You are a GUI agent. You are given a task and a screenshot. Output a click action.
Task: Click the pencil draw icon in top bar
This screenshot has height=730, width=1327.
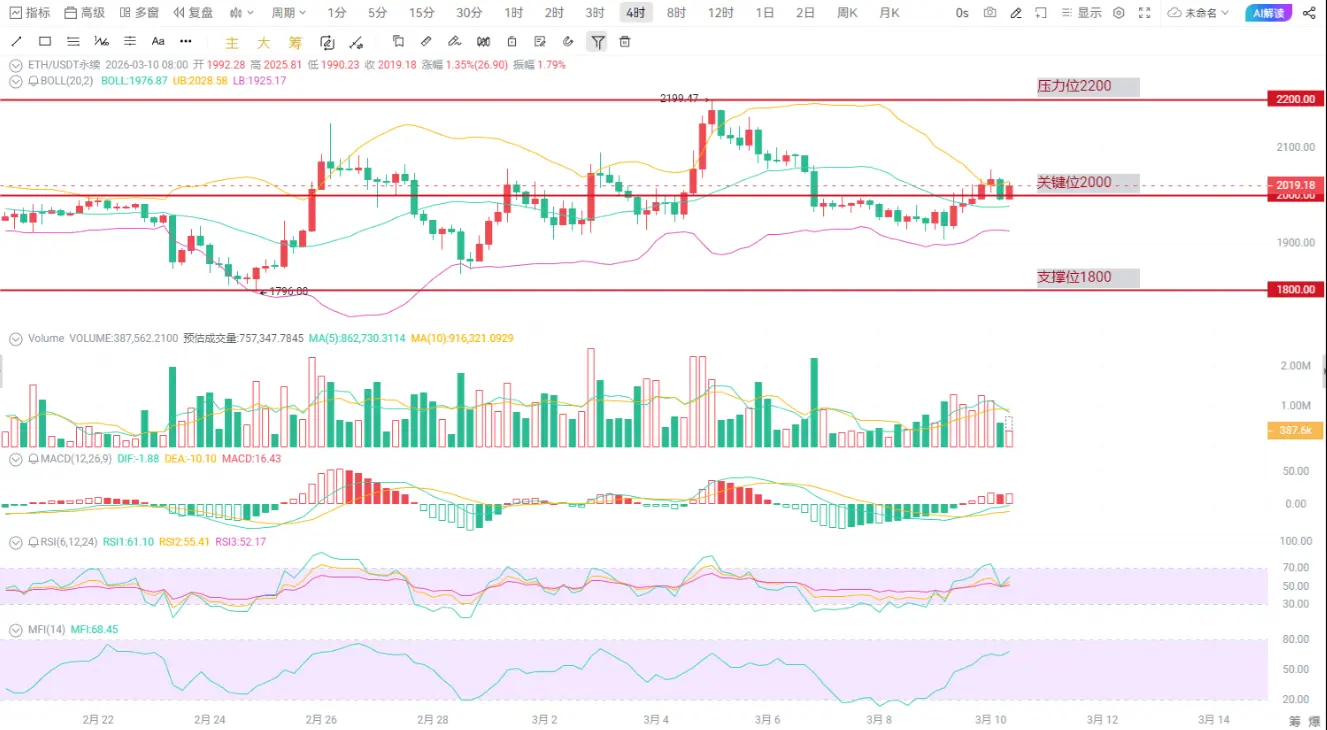click(1016, 13)
